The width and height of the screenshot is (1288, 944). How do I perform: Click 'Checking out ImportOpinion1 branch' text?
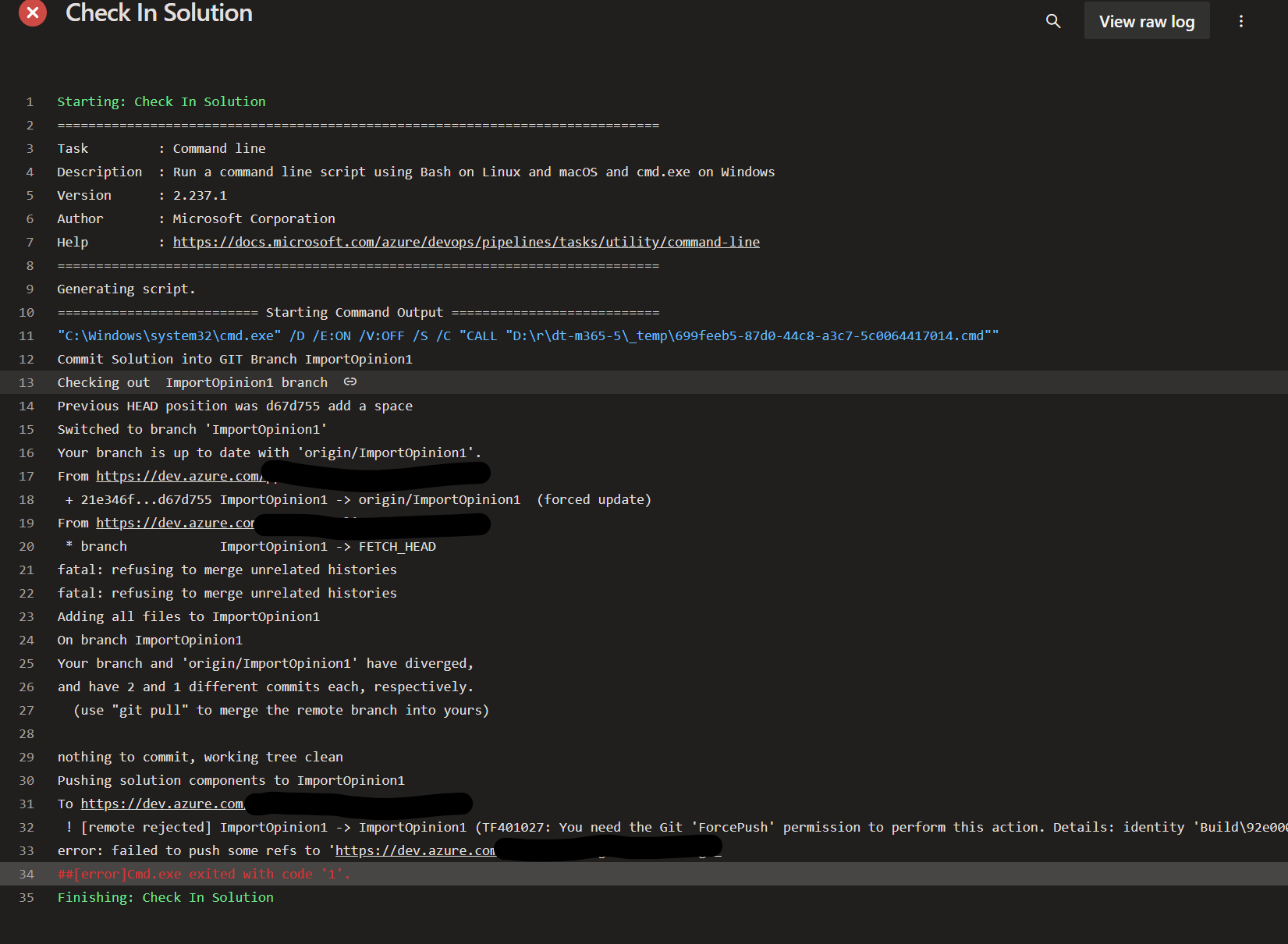[193, 382]
